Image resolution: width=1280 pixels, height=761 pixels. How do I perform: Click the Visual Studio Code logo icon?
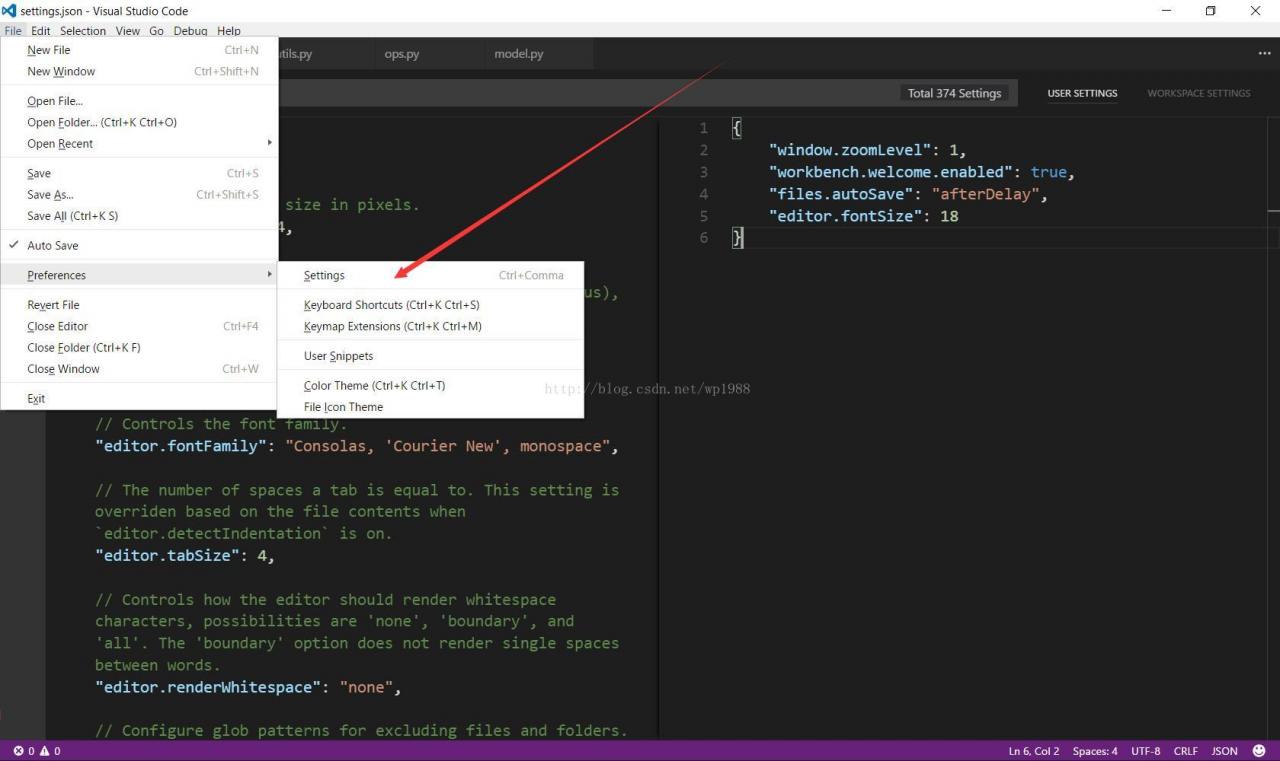[x=9, y=11]
